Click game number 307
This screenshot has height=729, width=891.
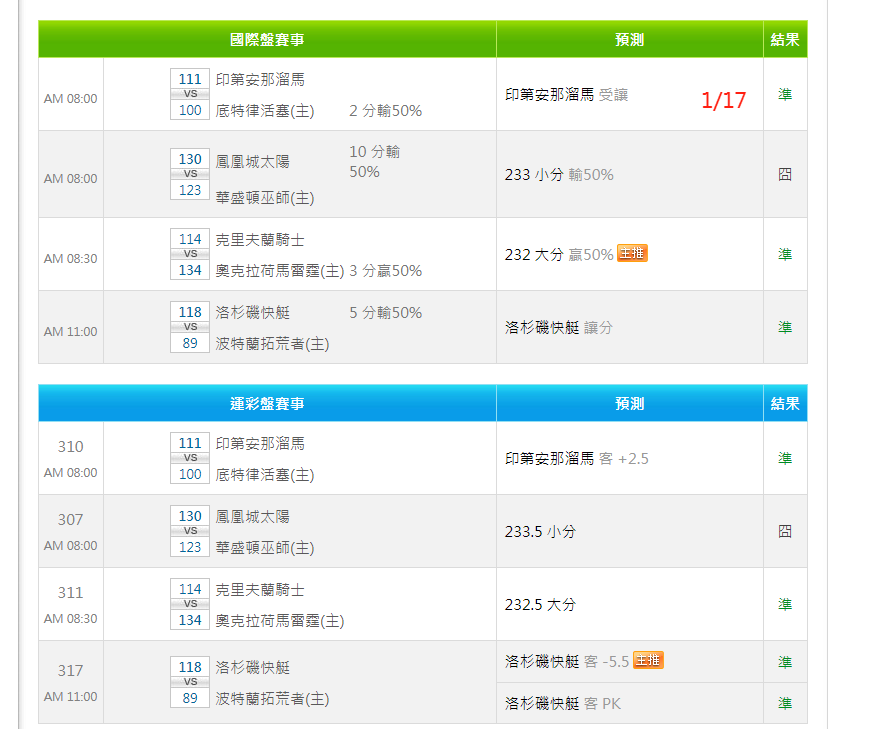pyautogui.click(x=70, y=519)
